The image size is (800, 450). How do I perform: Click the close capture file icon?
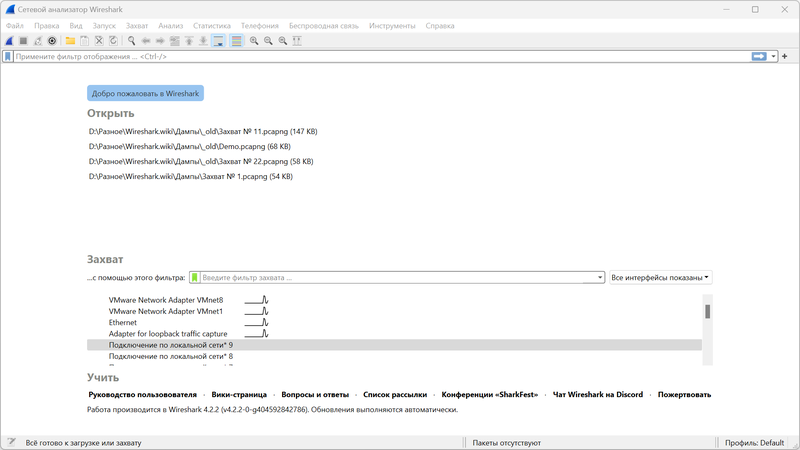point(99,41)
